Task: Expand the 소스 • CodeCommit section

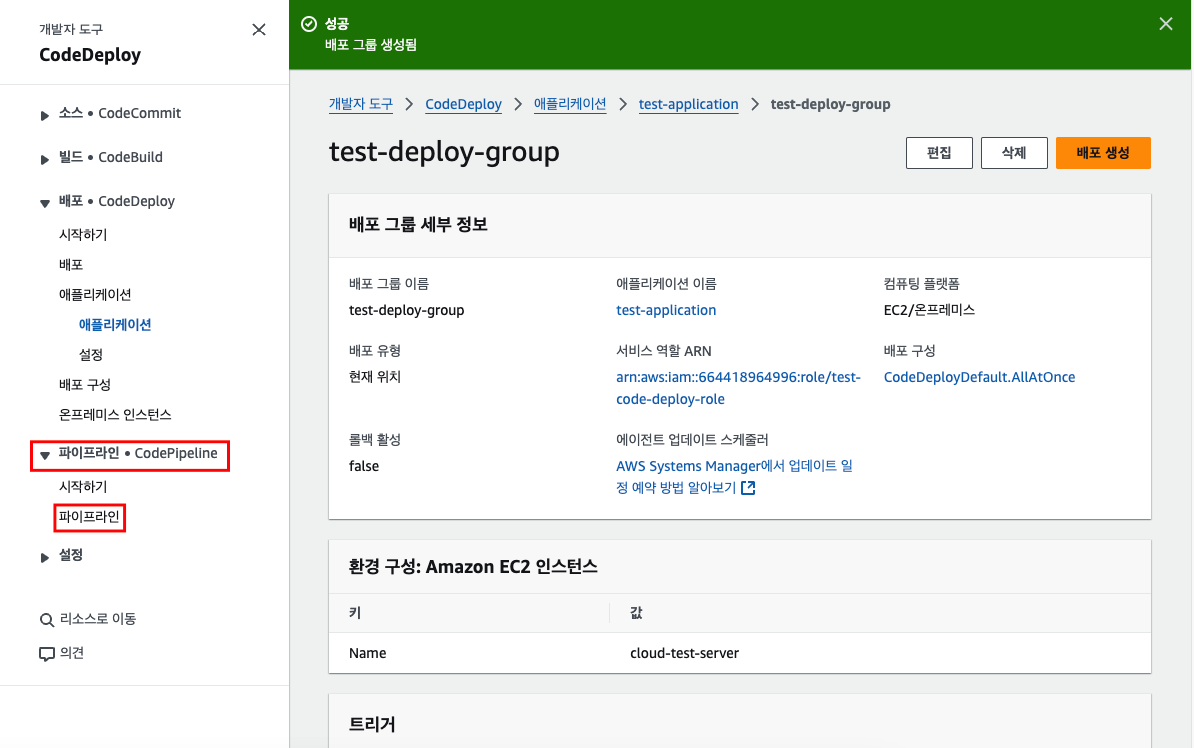Action: pos(44,114)
